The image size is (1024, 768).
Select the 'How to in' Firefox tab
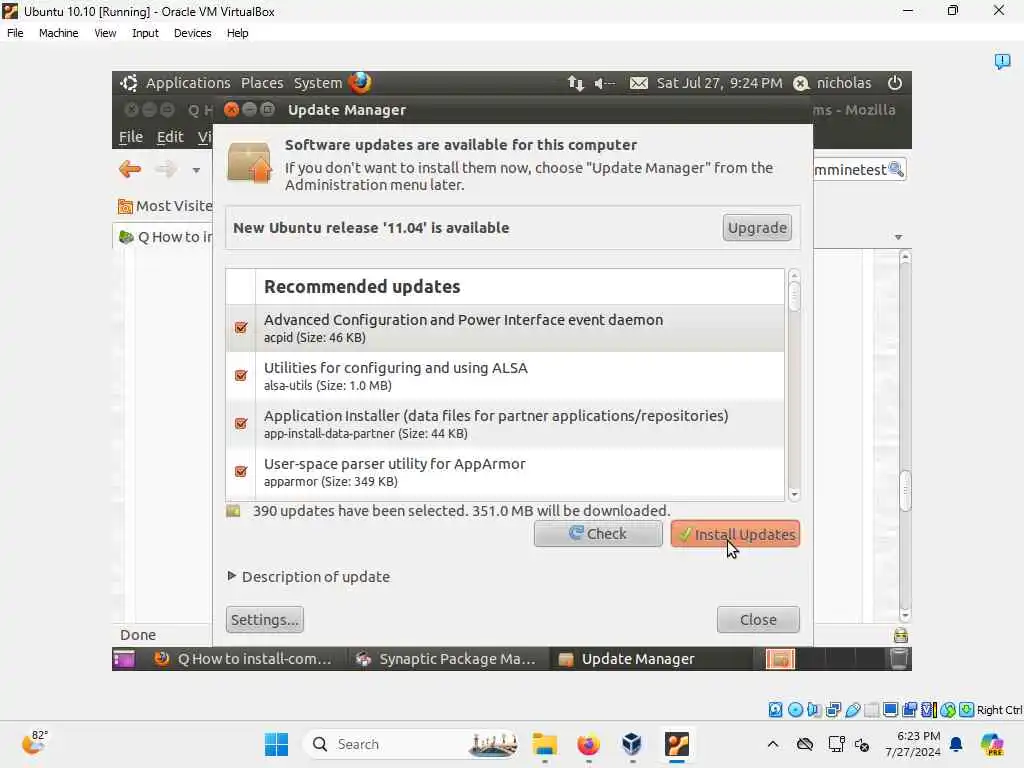click(164, 237)
